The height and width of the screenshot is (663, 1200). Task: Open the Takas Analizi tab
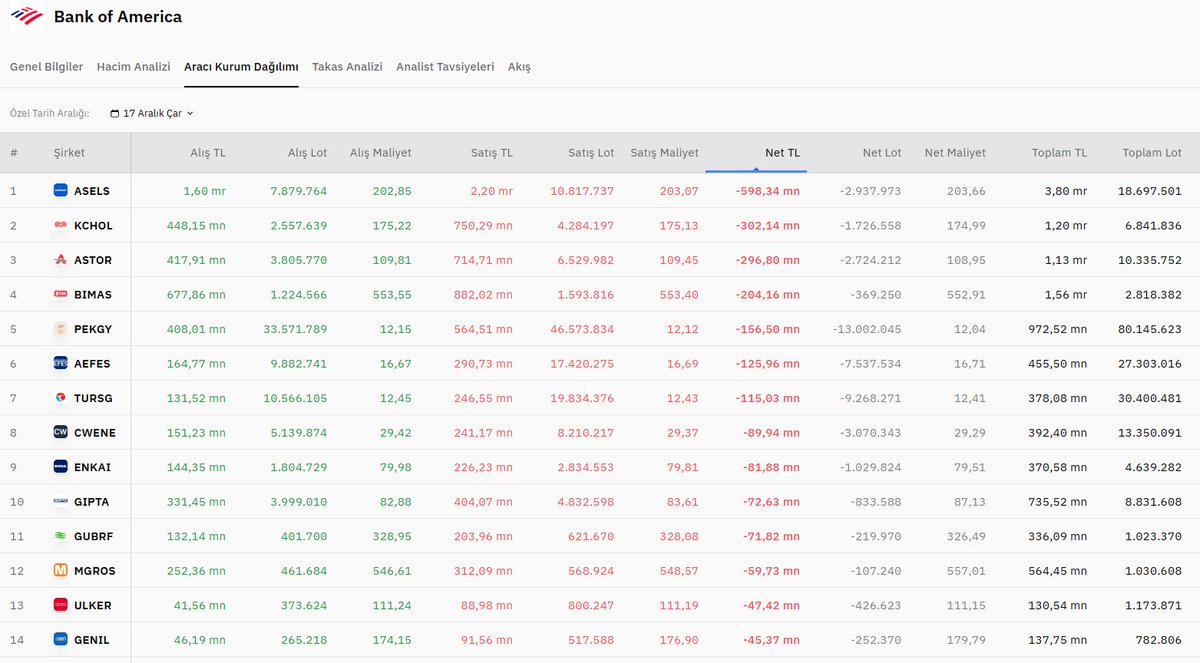point(347,67)
